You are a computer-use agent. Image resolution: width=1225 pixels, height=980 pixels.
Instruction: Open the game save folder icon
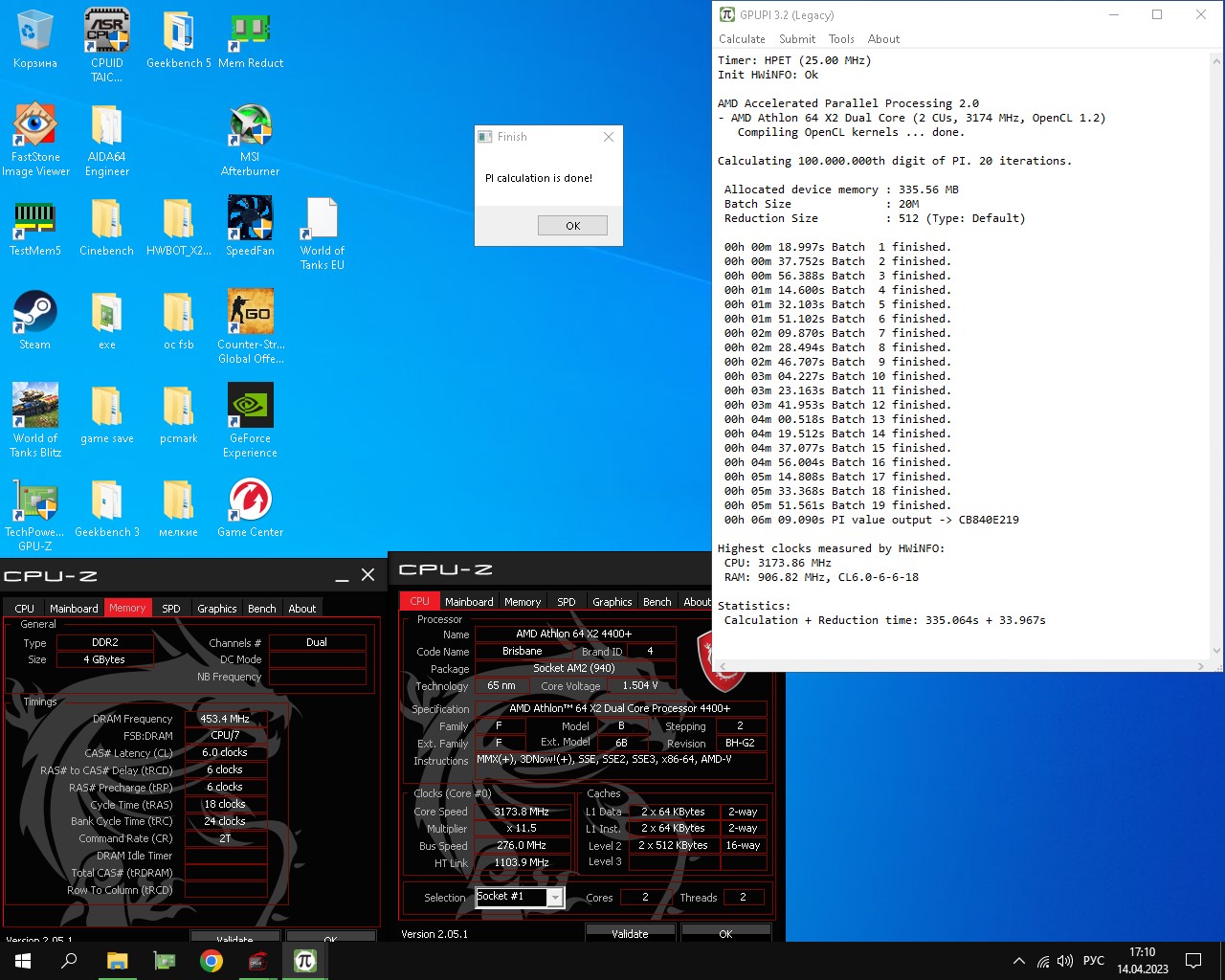tap(107, 414)
